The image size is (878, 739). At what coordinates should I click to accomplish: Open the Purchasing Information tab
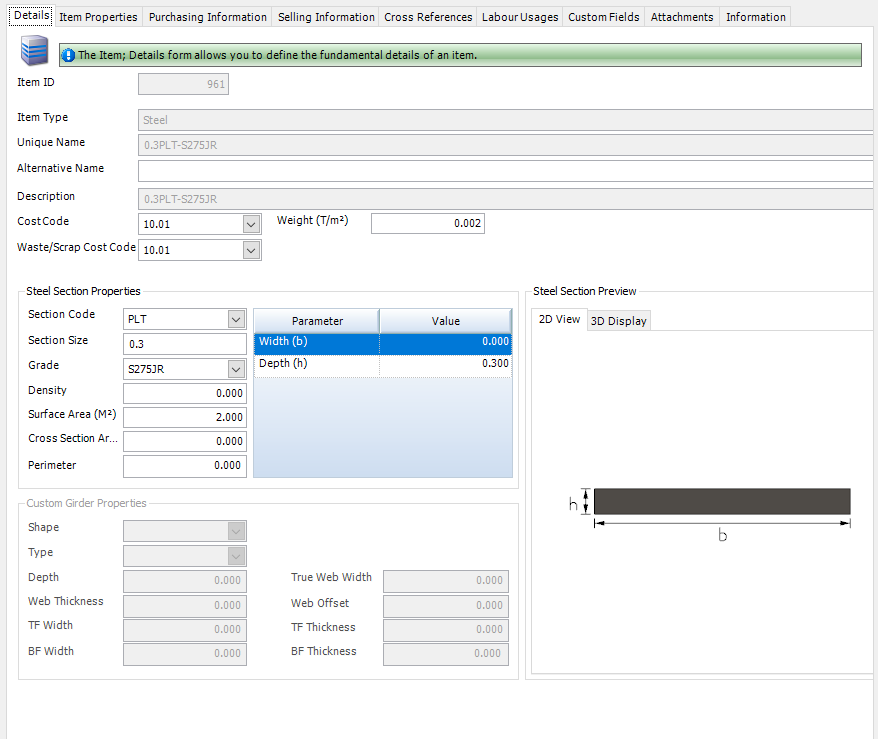click(208, 17)
